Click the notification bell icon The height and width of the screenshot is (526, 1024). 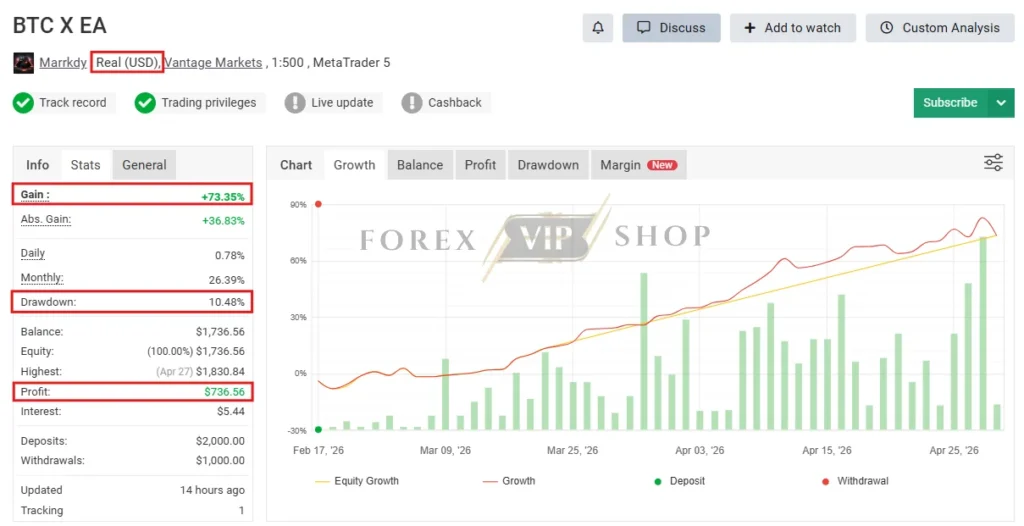click(598, 28)
